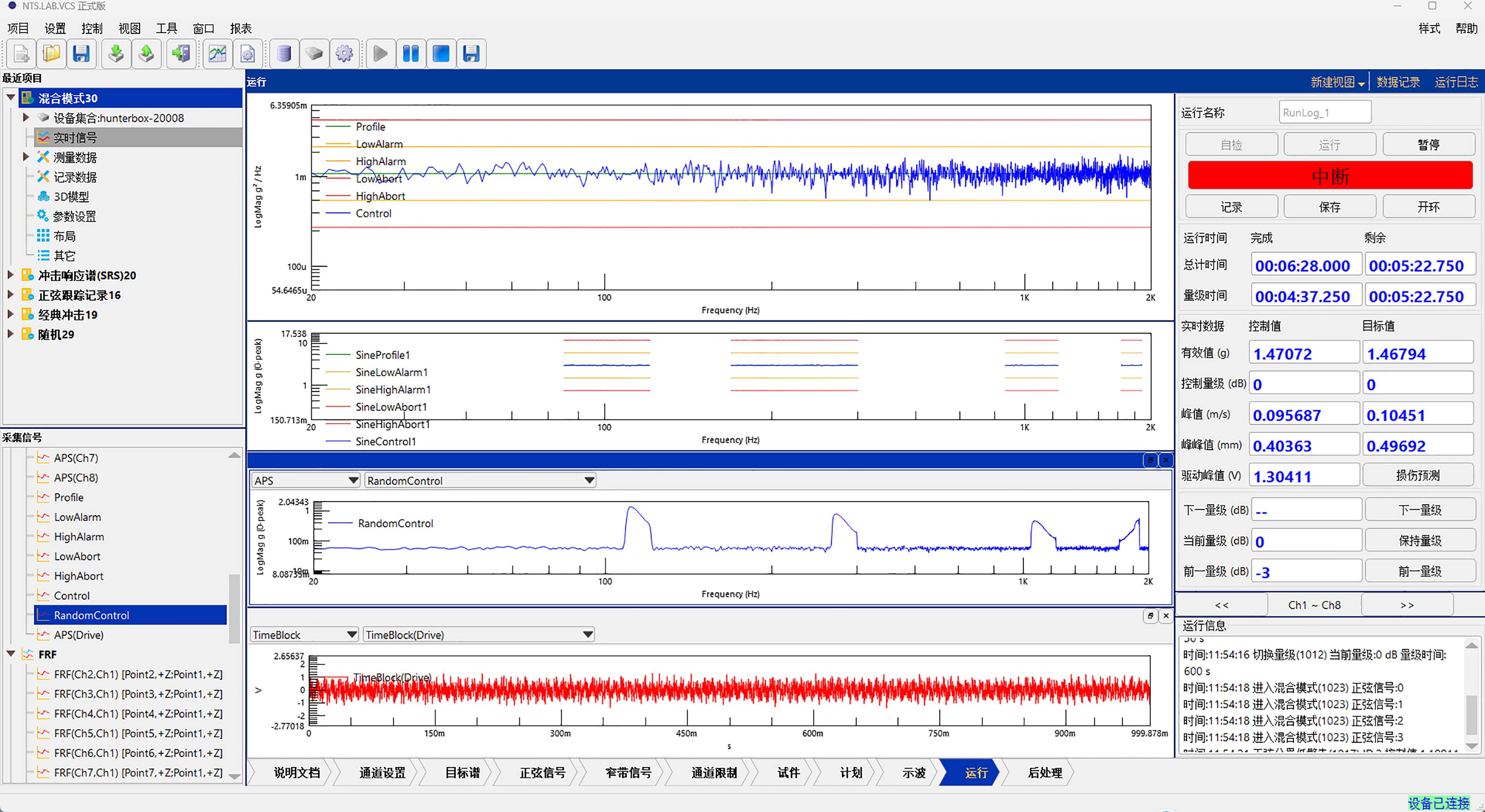Screen dimensions: 1485x812
Task: Open the 工具 menu
Action: [166, 28]
